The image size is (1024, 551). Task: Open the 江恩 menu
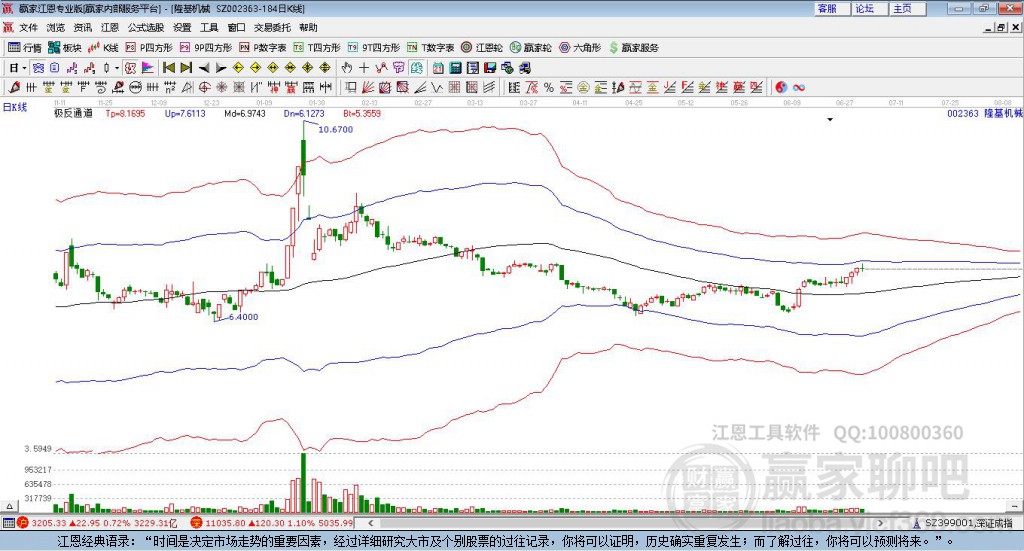pos(110,27)
